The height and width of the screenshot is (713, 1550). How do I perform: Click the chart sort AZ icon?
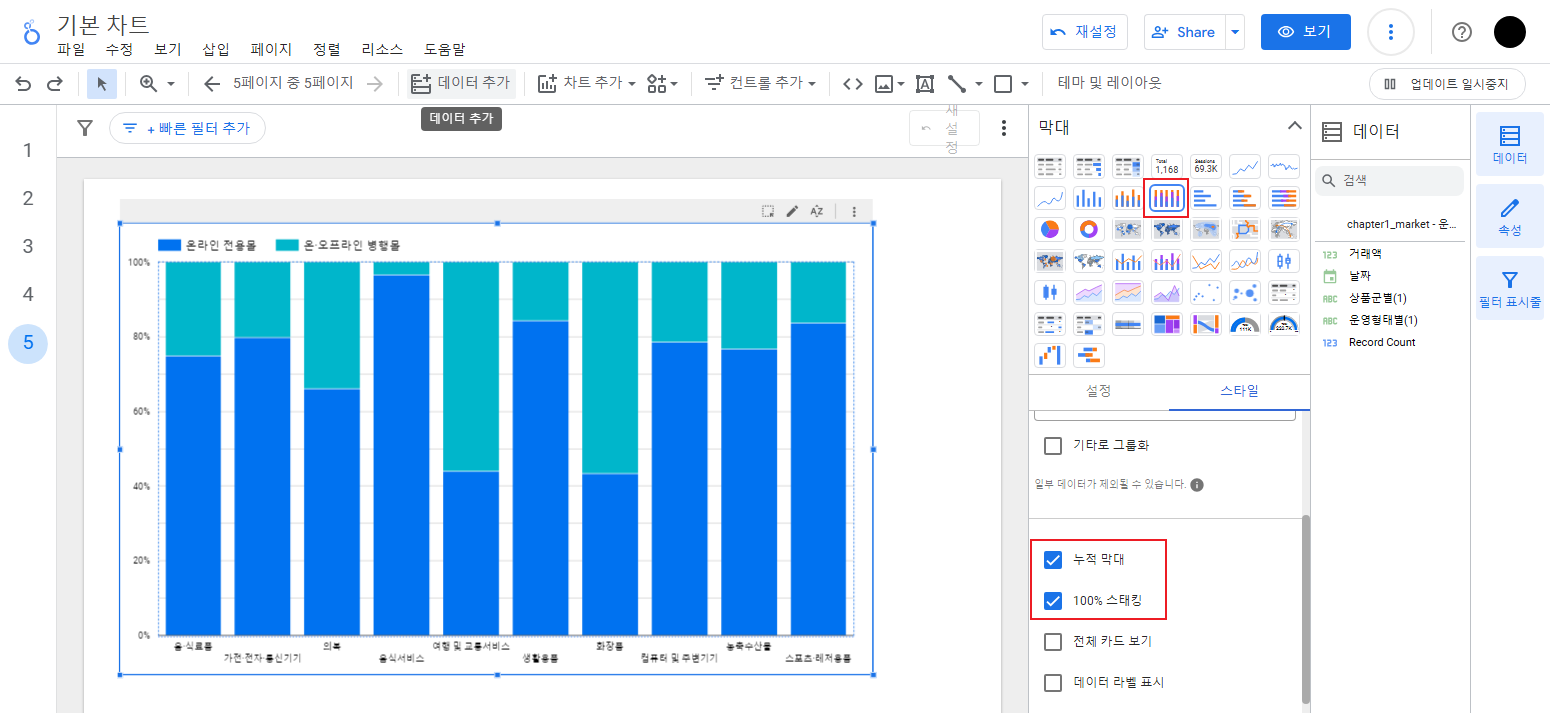[x=817, y=211]
